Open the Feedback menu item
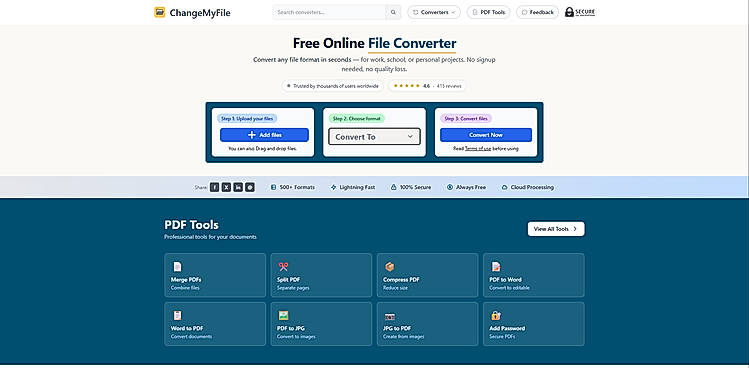 (537, 12)
